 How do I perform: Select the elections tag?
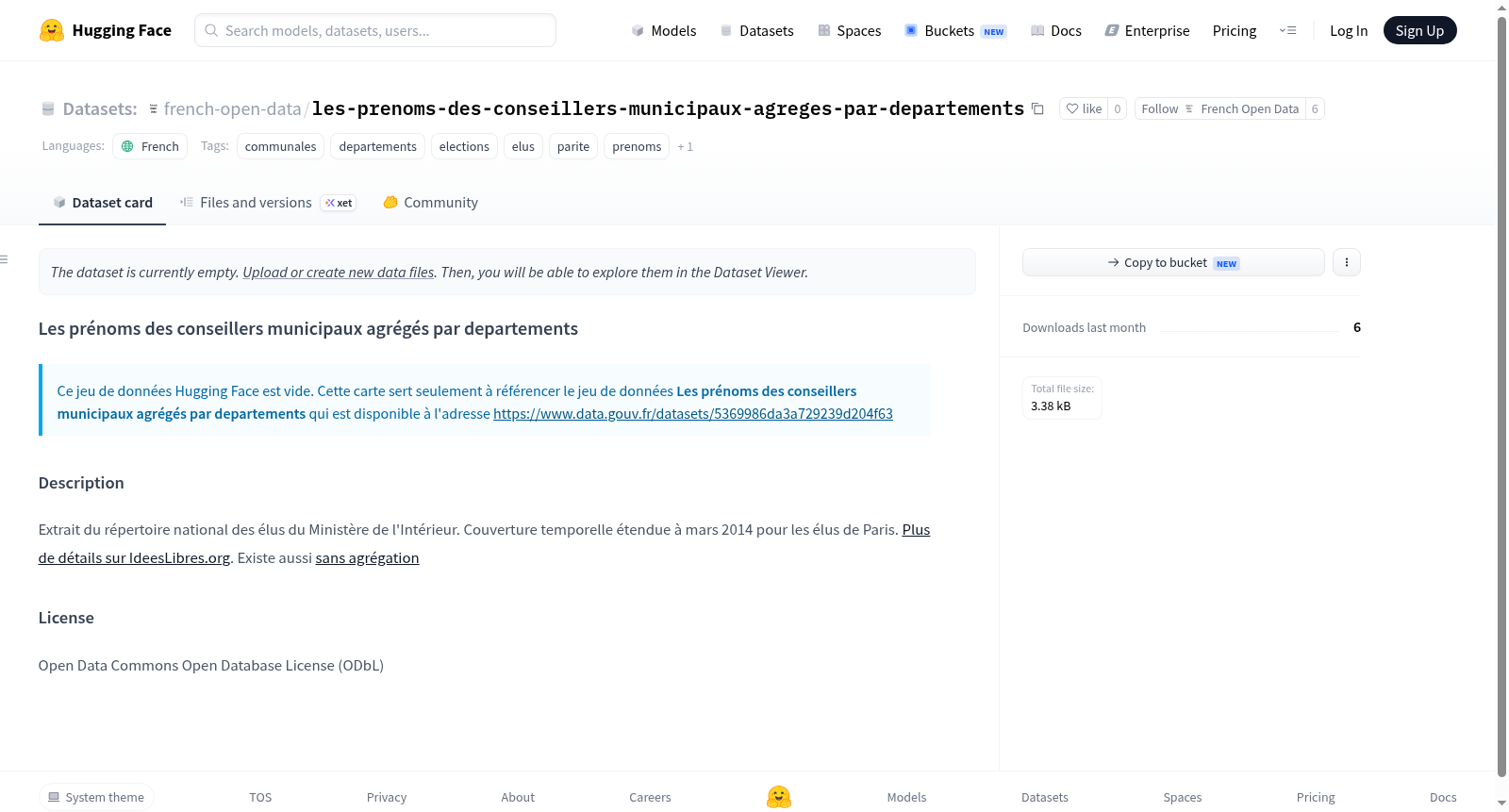[464, 146]
